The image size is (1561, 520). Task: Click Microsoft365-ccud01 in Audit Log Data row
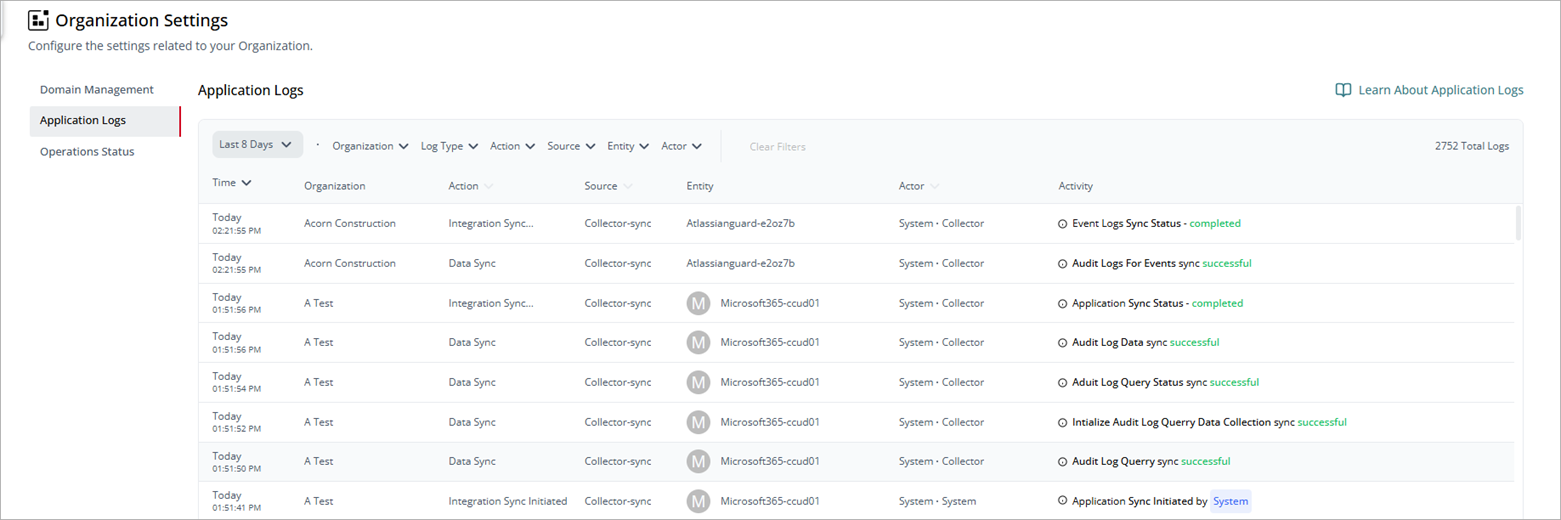tap(770, 342)
